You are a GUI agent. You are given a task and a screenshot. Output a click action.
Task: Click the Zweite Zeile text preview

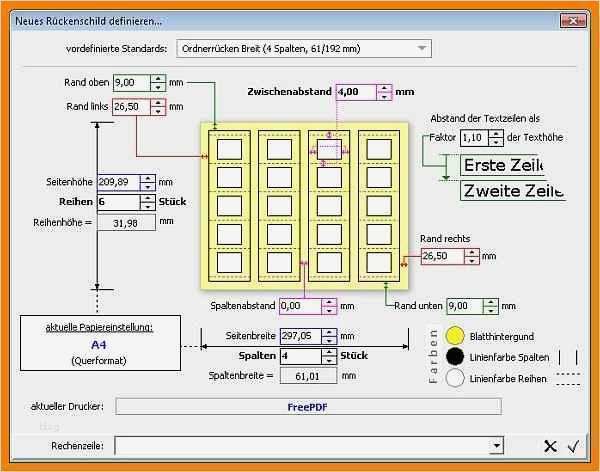pos(513,191)
